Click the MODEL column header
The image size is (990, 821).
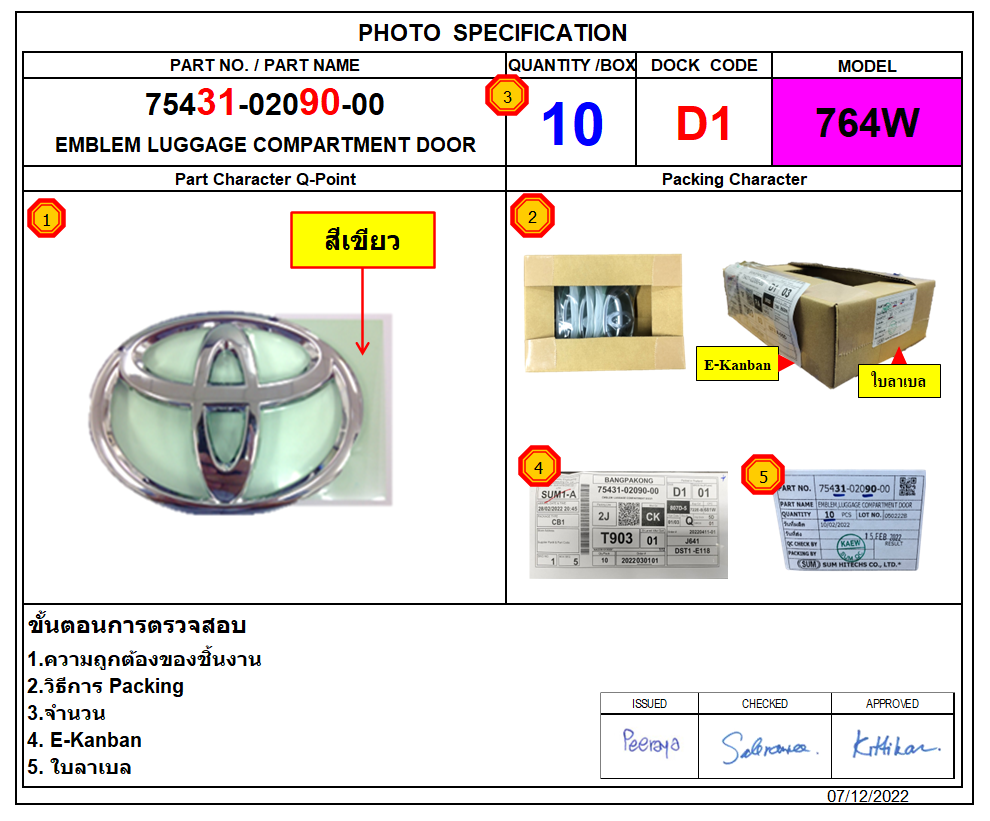[x=867, y=66]
